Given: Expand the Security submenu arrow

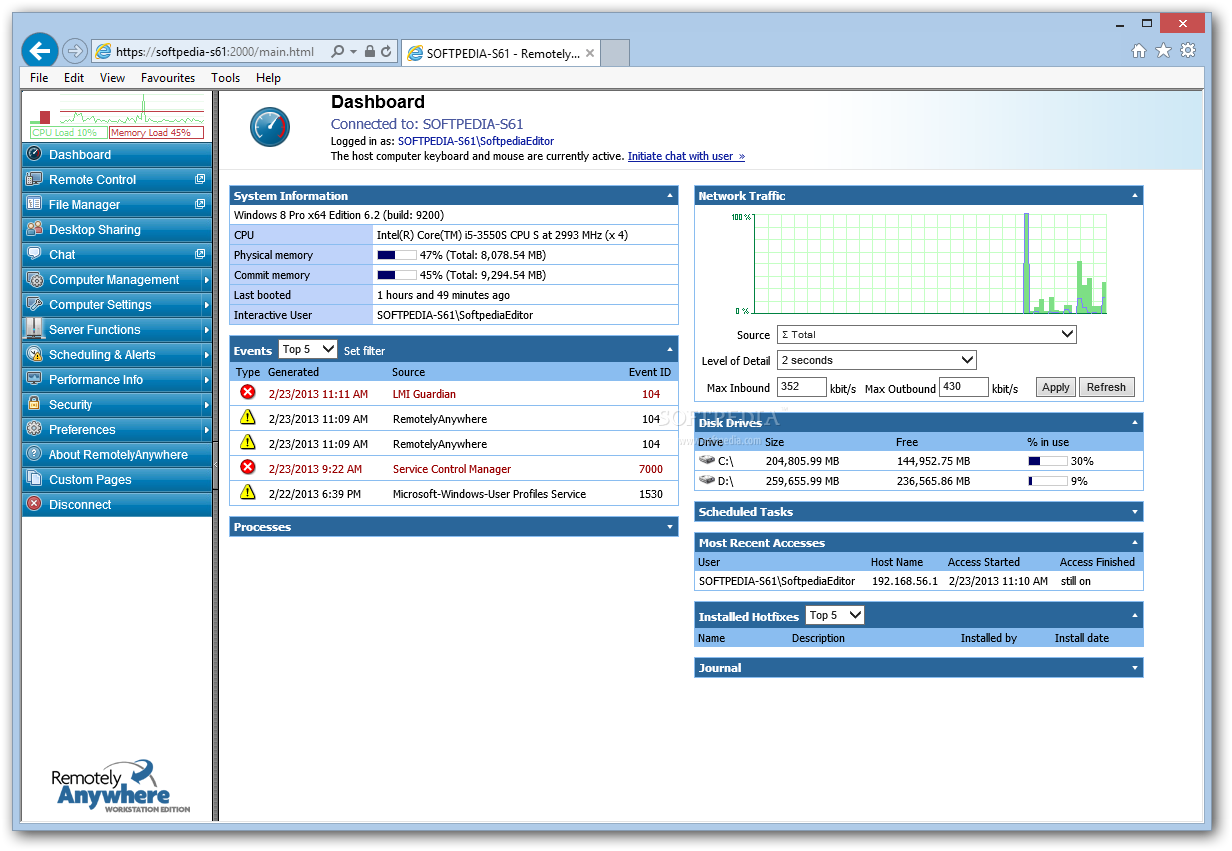Looking at the screenshot, I should (x=207, y=405).
